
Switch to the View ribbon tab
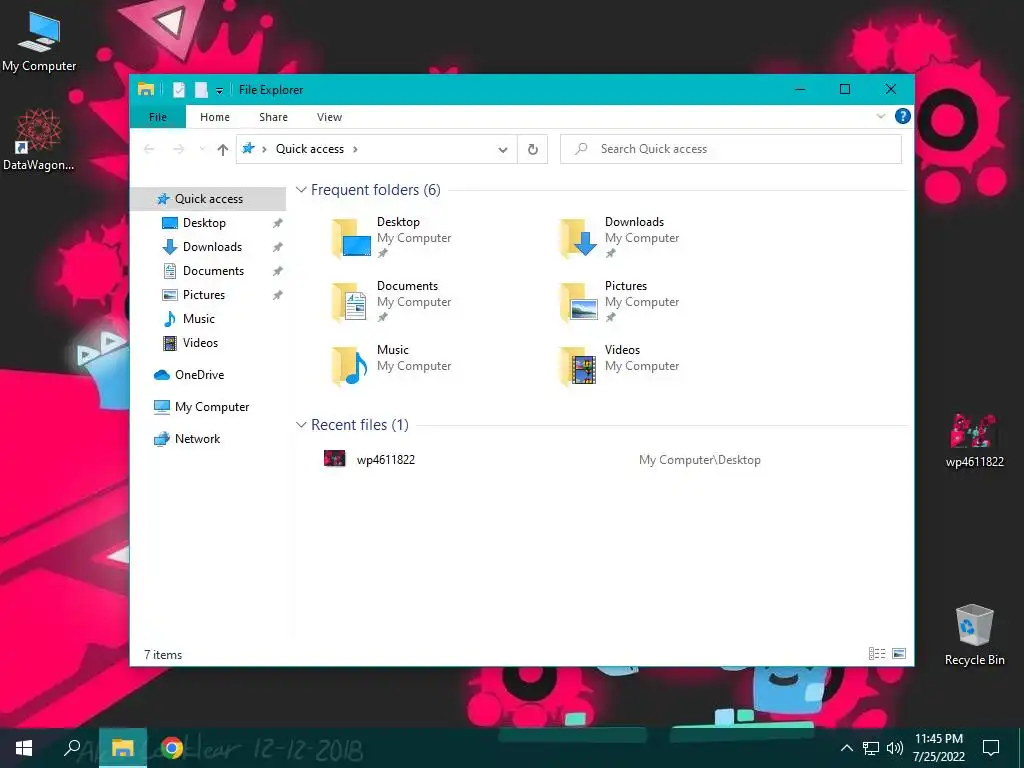329,117
